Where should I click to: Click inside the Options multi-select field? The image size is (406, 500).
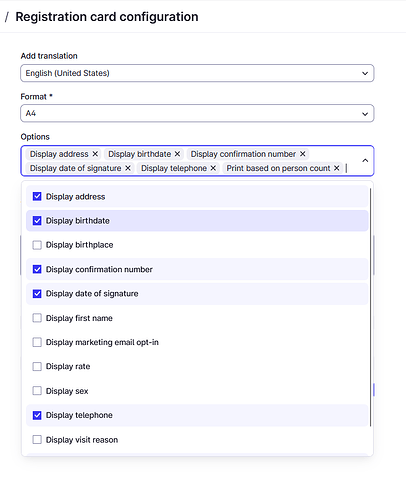click(x=197, y=161)
